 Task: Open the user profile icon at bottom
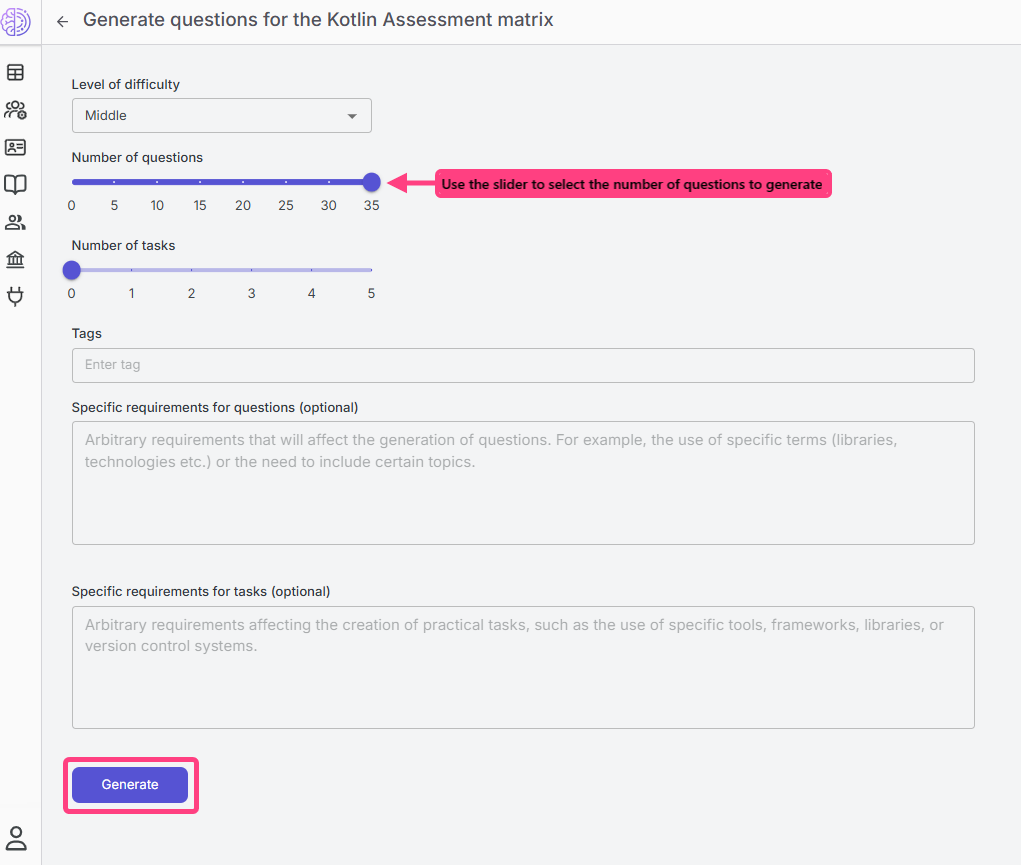tap(16, 838)
